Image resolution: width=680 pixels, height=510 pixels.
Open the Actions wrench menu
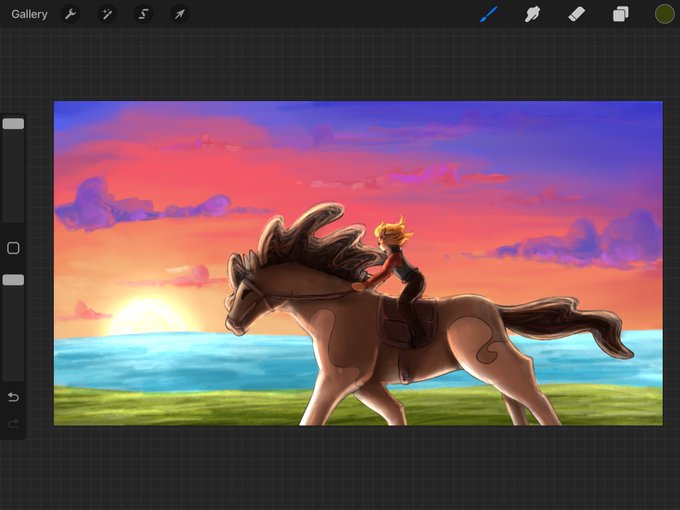[x=70, y=14]
